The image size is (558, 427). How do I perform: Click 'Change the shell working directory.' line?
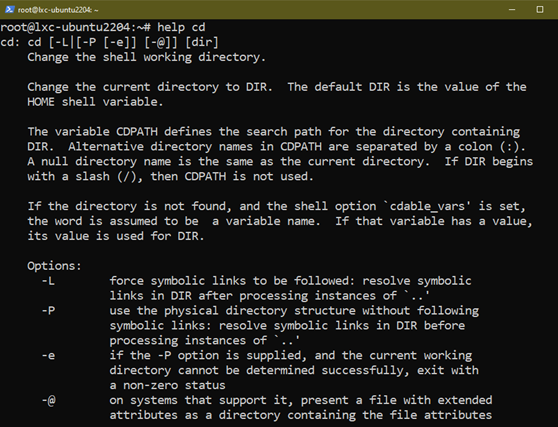(147, 57)
